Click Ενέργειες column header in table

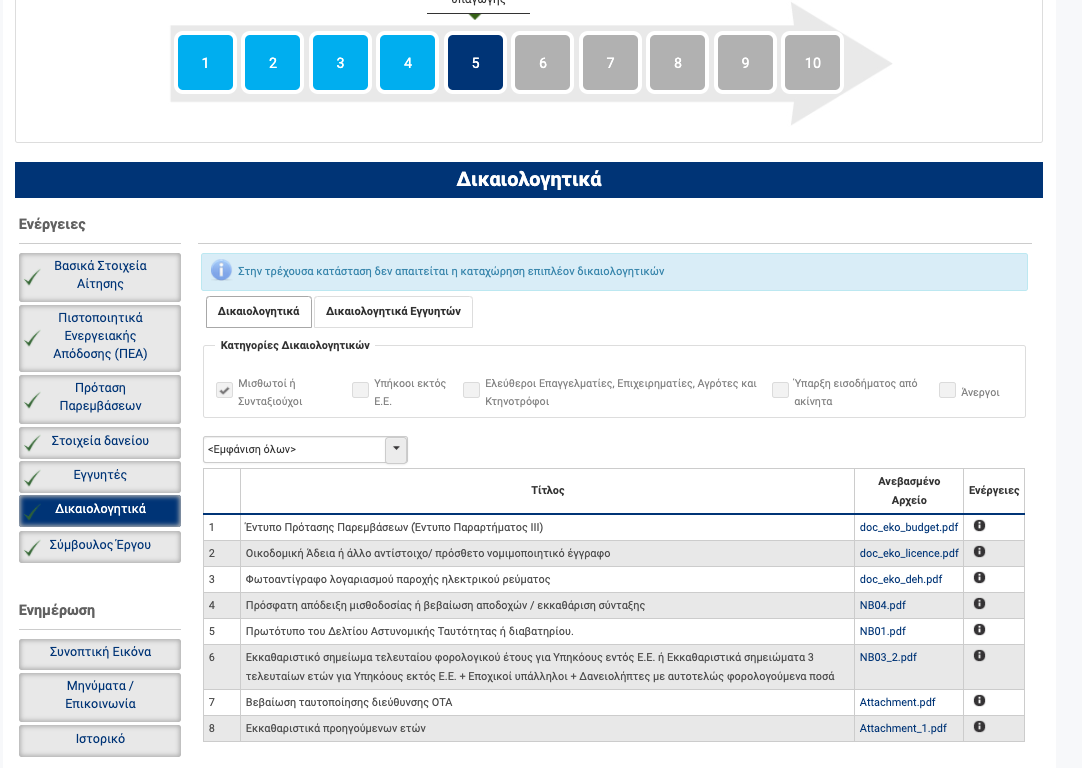point(994,491)
